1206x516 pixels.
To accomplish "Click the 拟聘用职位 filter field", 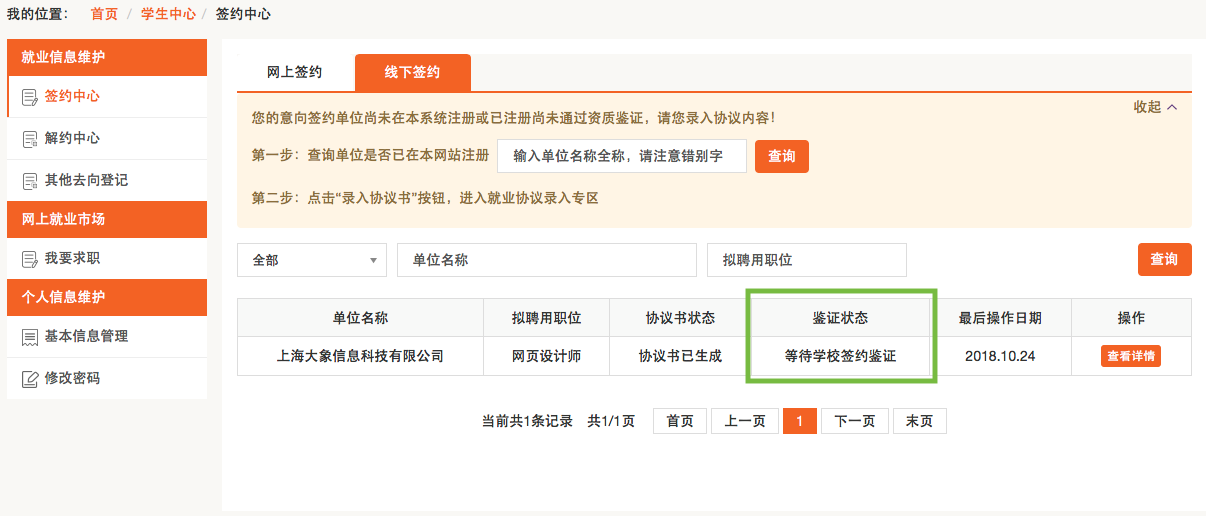I will (806, 260).
